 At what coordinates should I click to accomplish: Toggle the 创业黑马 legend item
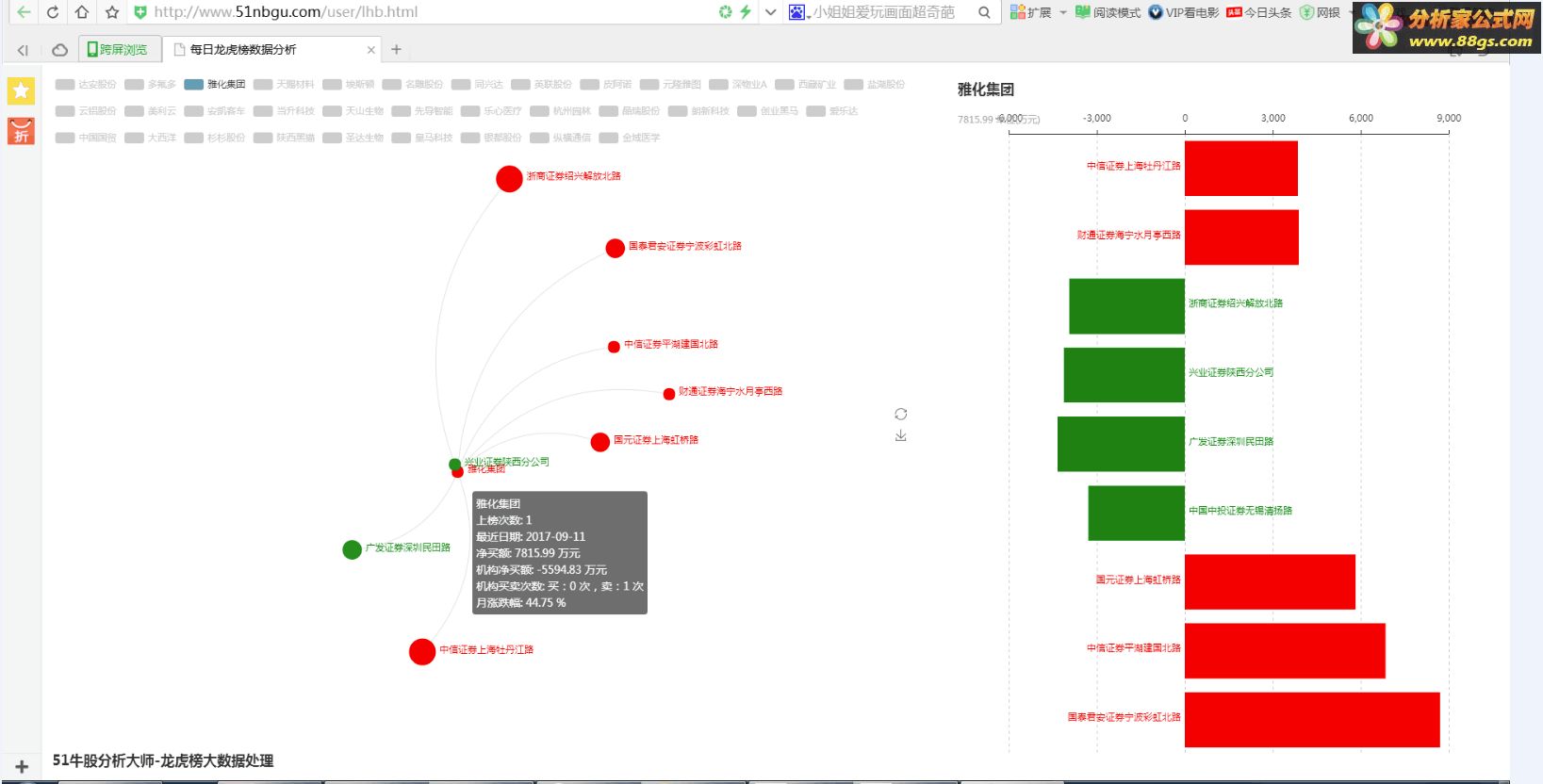pos(767,111)
